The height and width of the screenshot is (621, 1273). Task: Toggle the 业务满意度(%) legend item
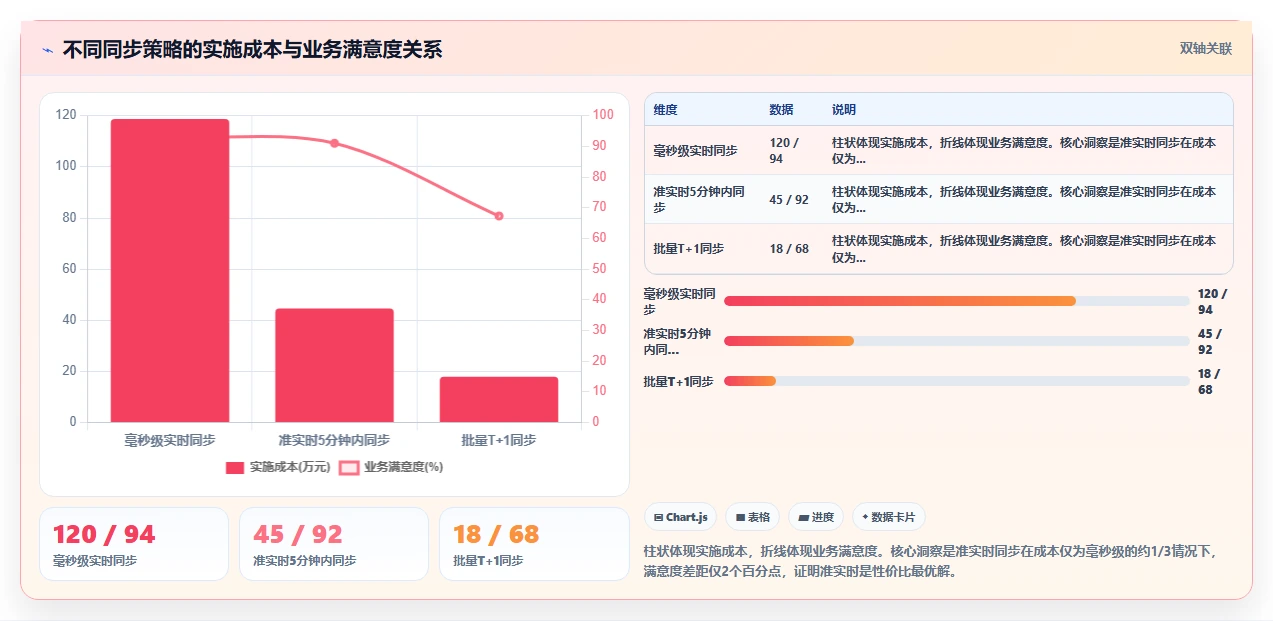(391, 467)
